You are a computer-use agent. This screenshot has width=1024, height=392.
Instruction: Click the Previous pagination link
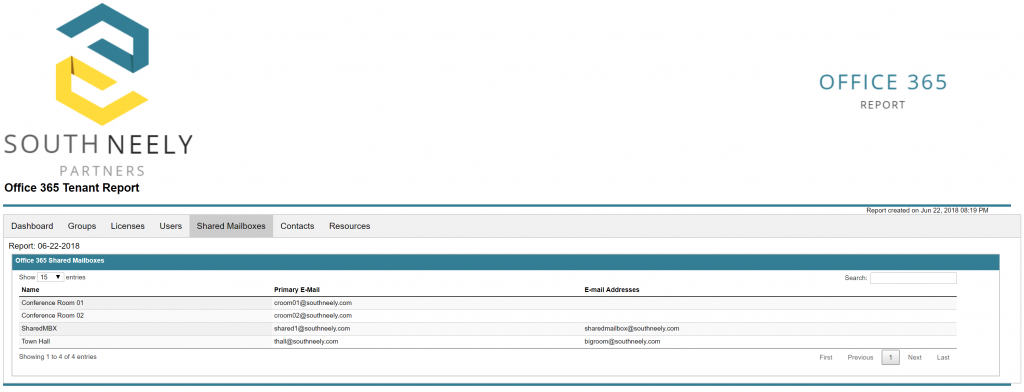click(860, 357)
